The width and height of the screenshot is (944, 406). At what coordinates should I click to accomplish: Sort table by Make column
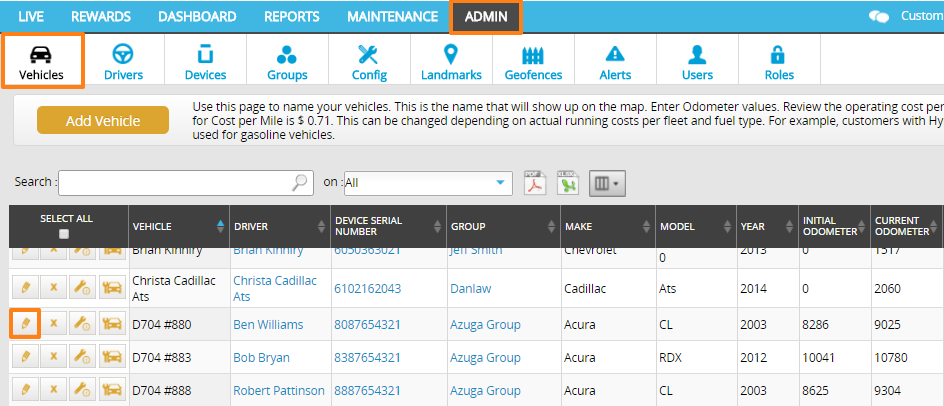(608, 226)
